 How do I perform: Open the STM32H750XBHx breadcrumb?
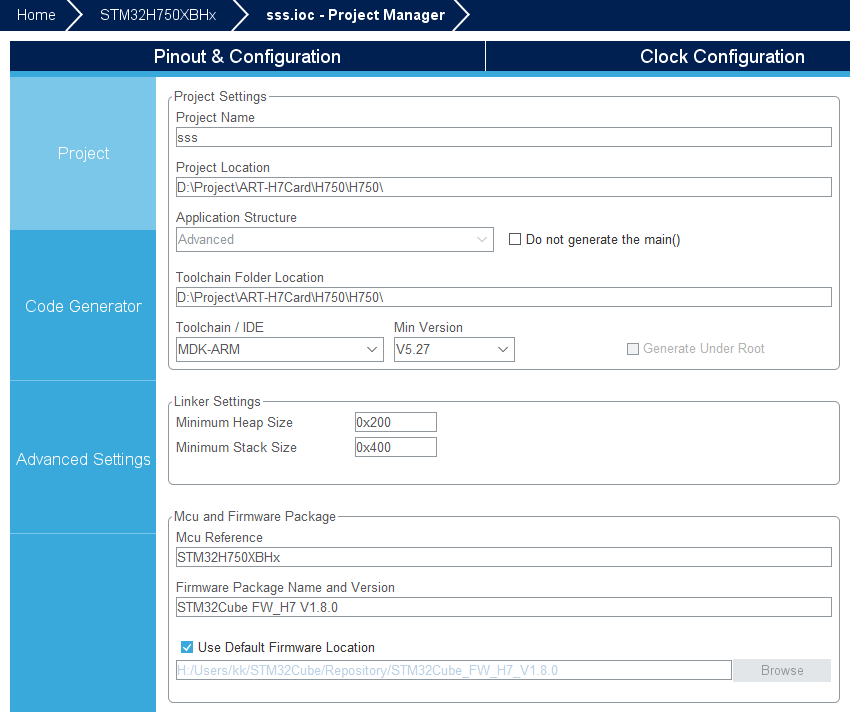tap(158, 15)
